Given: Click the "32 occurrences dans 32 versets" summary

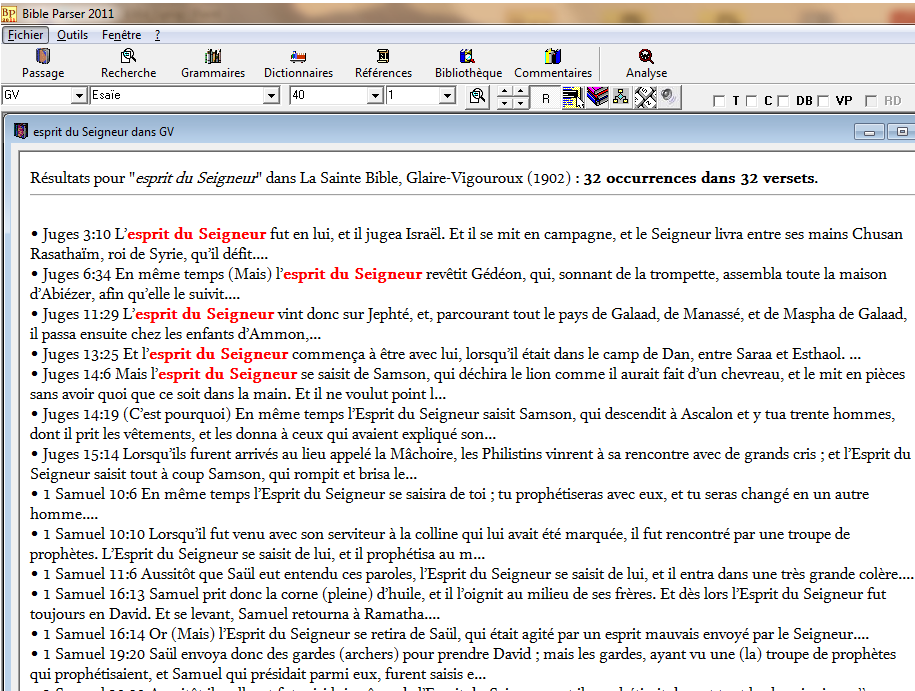Looking at the screenshot, I should [x=700, y=178].
